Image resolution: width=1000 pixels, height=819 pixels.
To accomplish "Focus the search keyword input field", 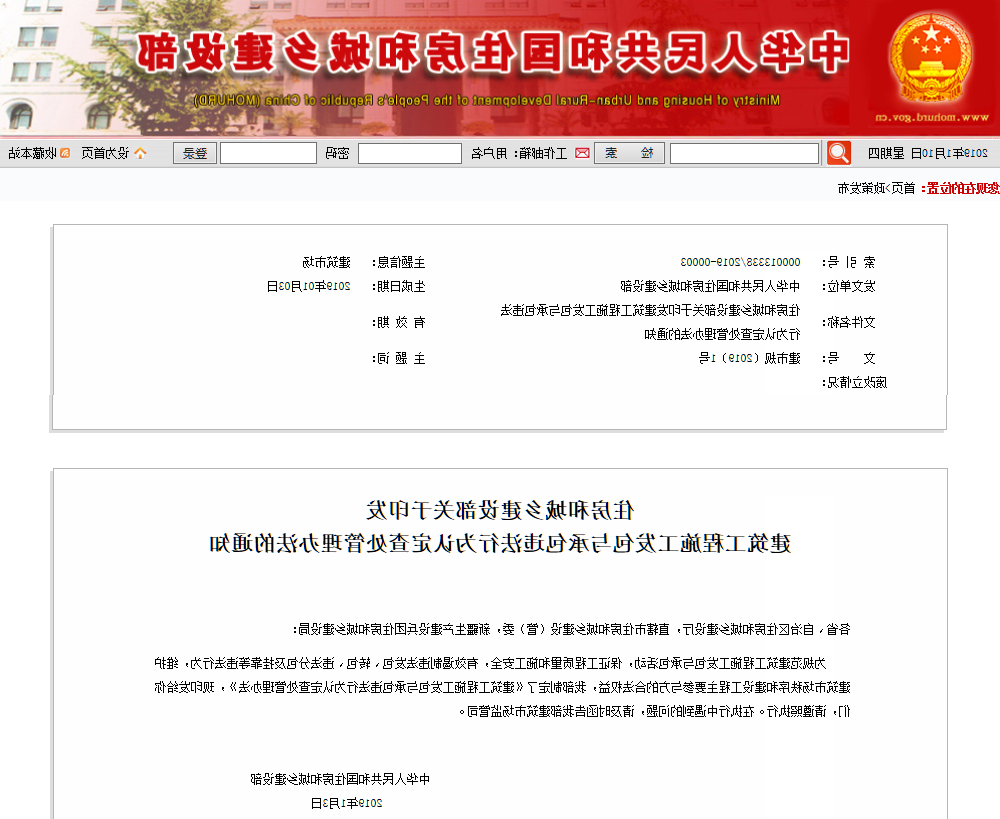I will tap(744, 153).
